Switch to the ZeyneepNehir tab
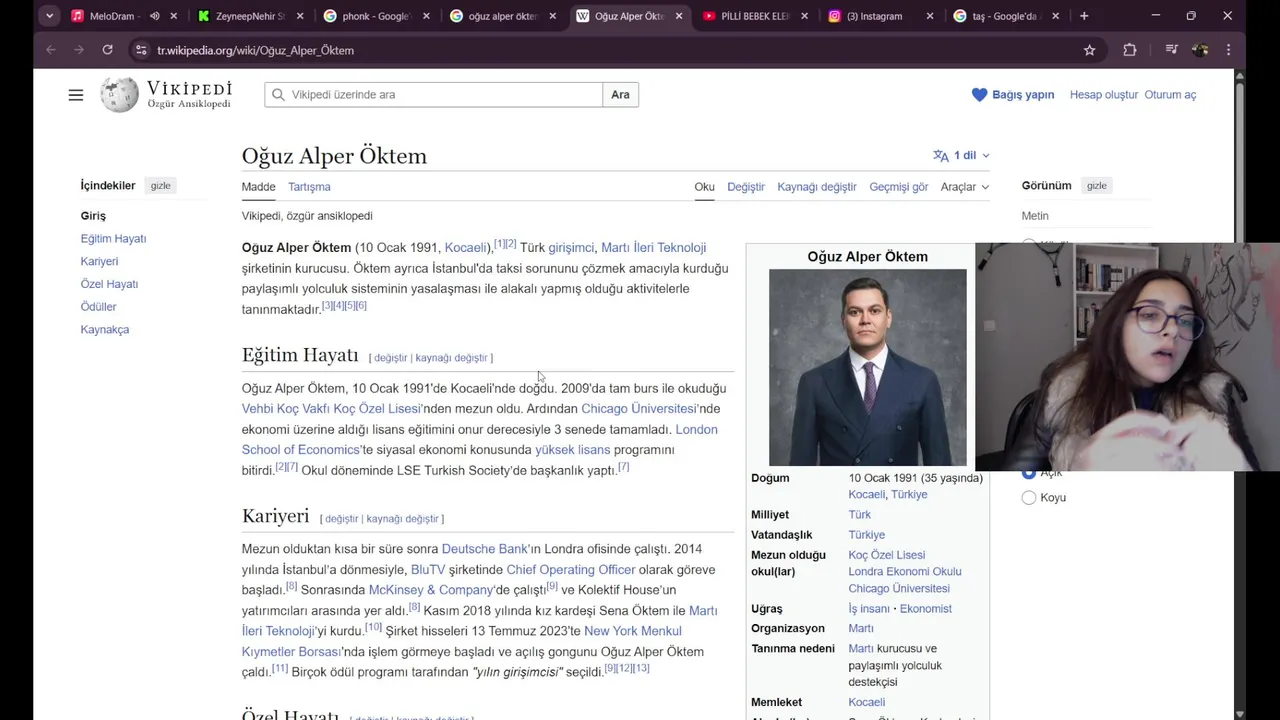The height and width of the screenshot is (720, 1280). coord(240,16)
